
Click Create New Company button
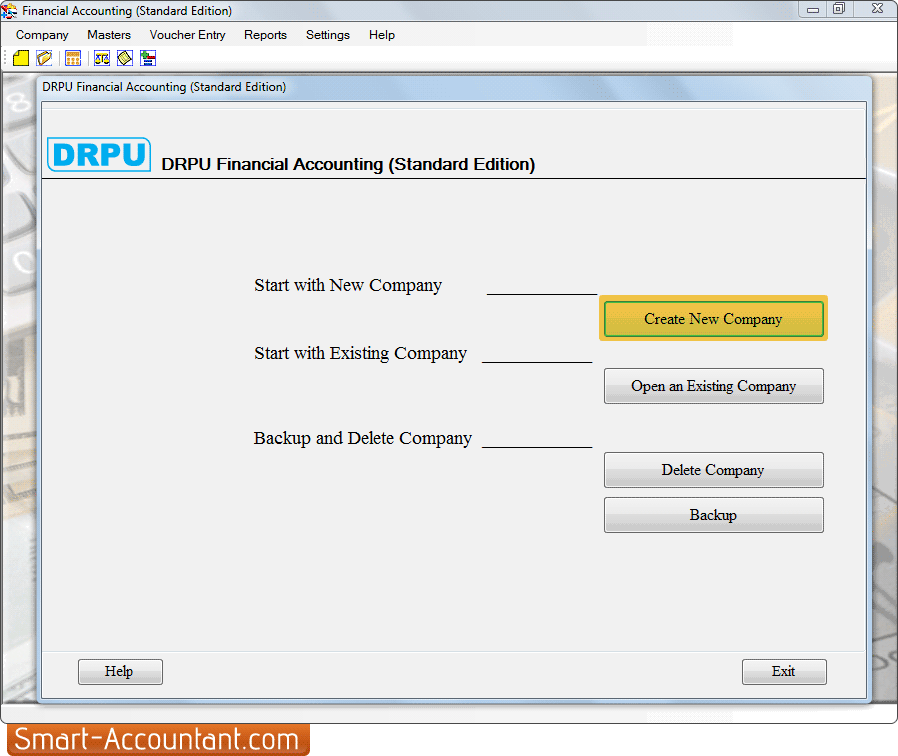[714, 319]
